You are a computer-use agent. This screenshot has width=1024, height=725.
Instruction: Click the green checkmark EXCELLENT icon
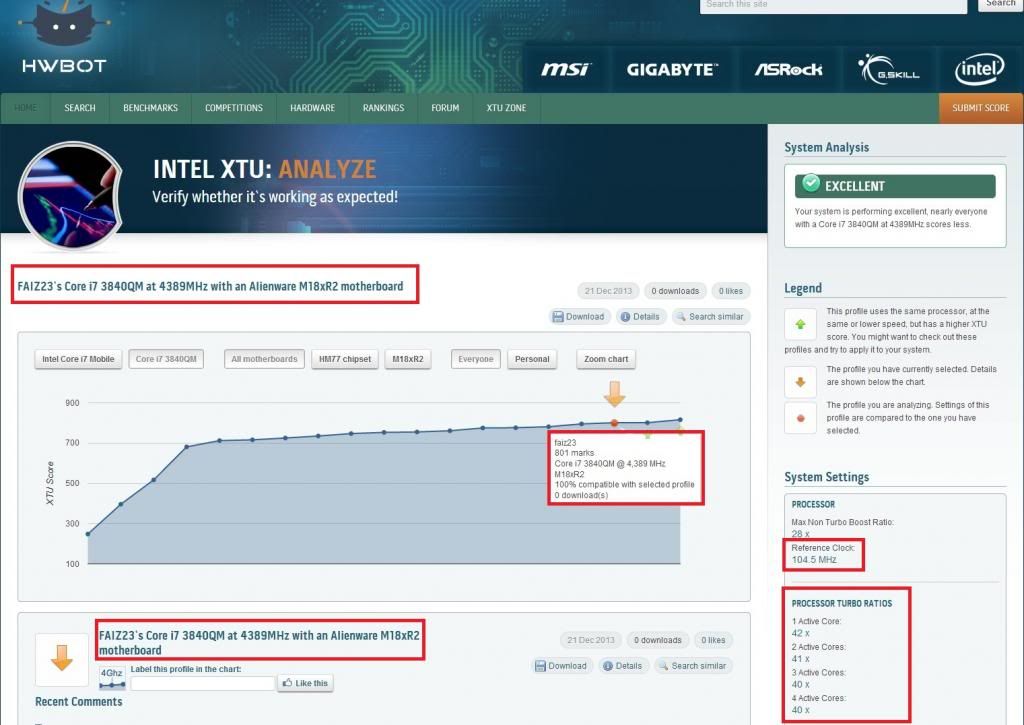pyautogui.click(x=810, y=184)
